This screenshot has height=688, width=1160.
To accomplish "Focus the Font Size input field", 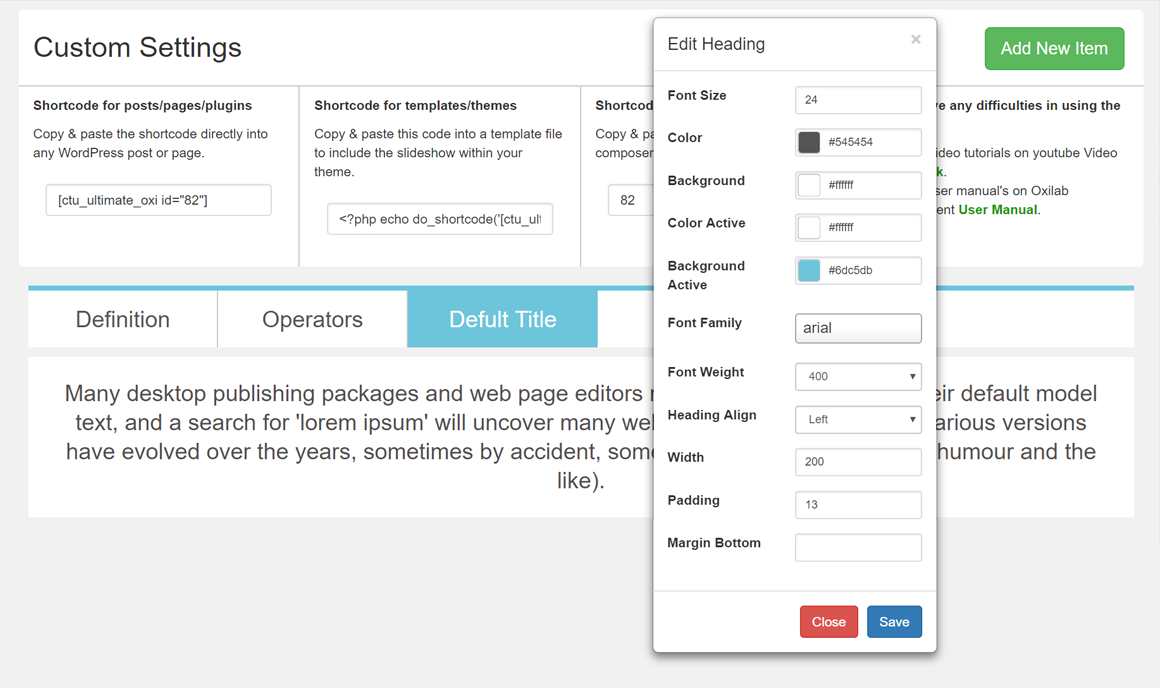I will point(858,100).
